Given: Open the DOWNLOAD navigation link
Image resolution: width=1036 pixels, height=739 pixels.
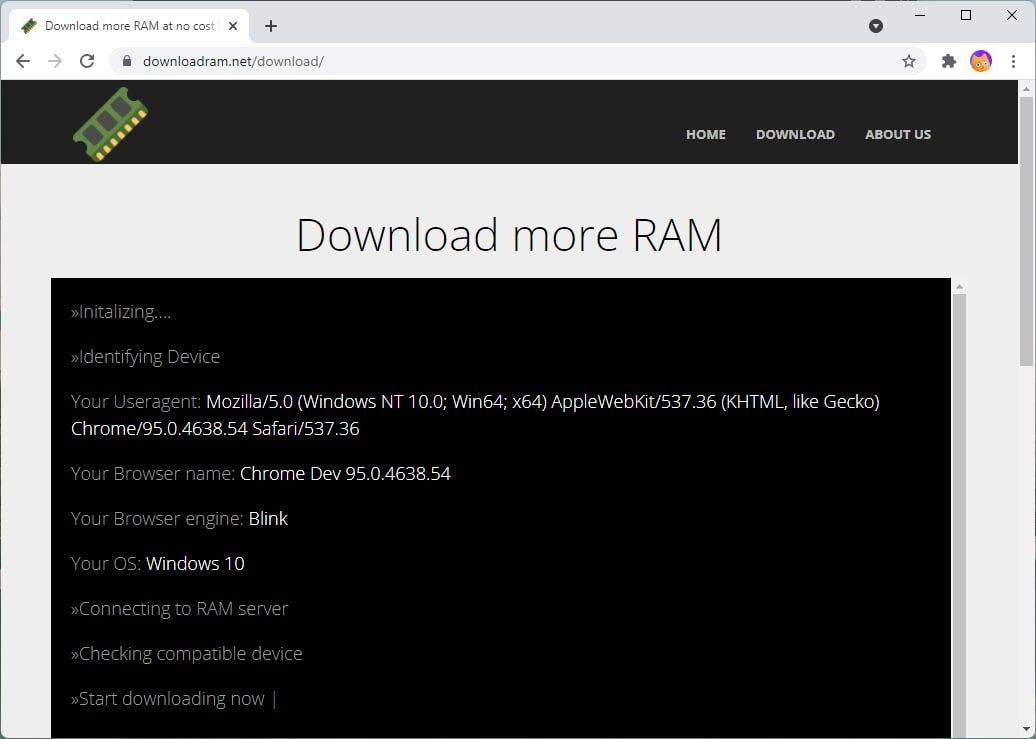Looking at the screenshot, I should pyautogui.click(x=796, y=134).
